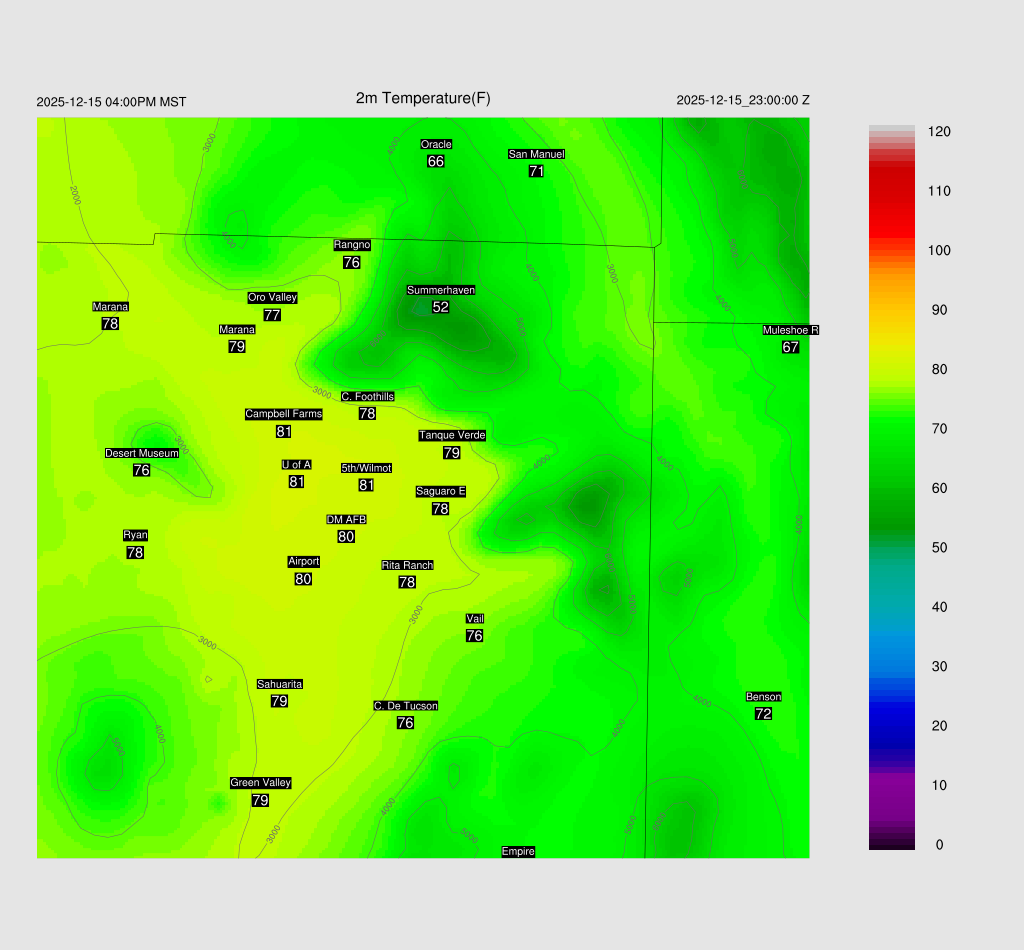Viewport: 1024px width, 950px height.
Task: Pick the red color at 110 on colorbar
Action: [891, 191]
